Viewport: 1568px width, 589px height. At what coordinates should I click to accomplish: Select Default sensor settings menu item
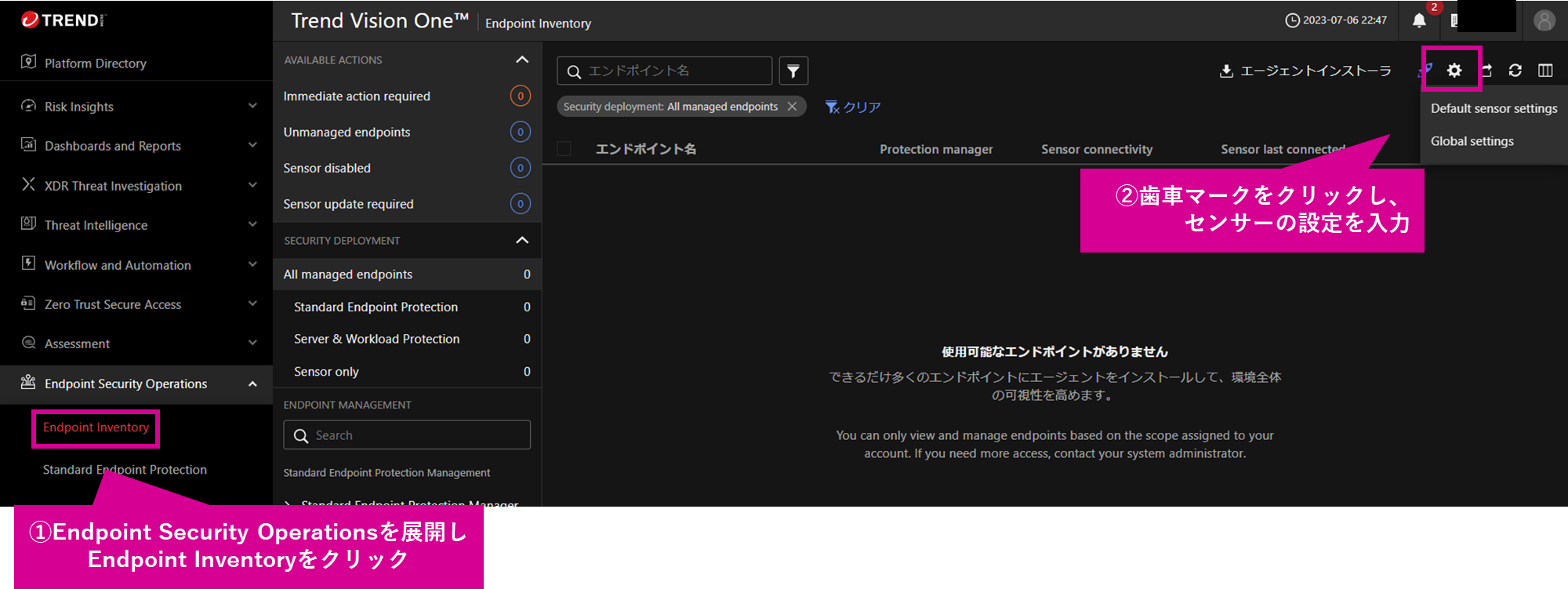pos(1494,108)
